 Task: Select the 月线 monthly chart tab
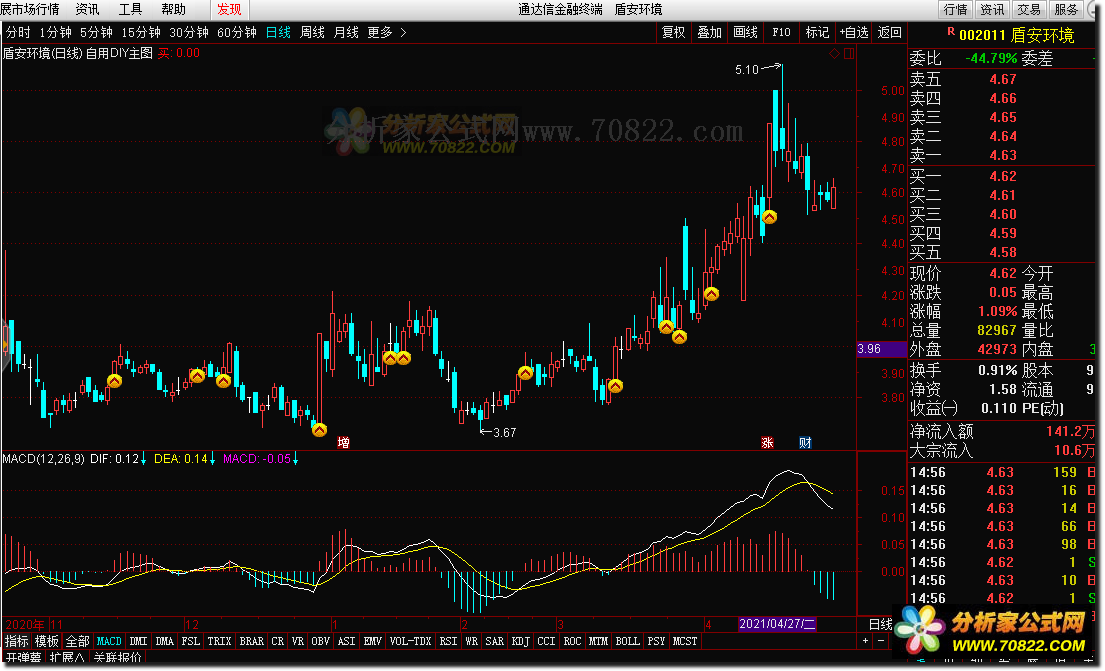(x=346, y=32)
